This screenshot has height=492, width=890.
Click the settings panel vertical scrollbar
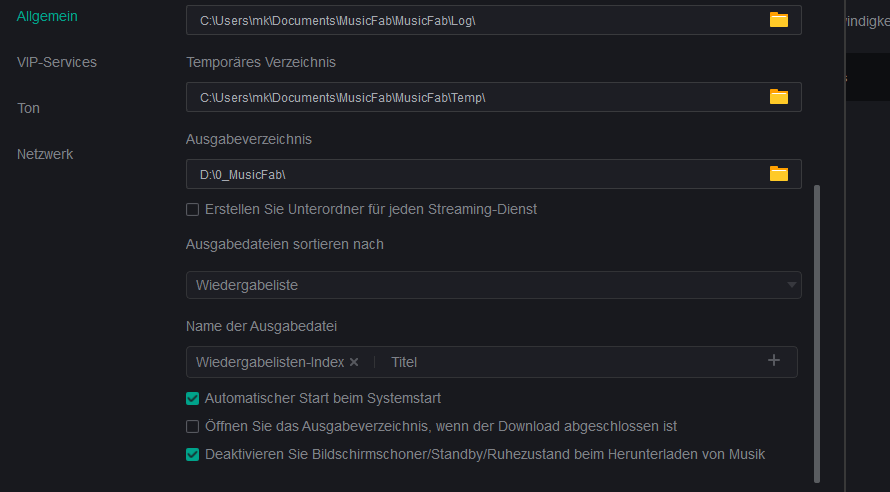click(x=817, y=330)
